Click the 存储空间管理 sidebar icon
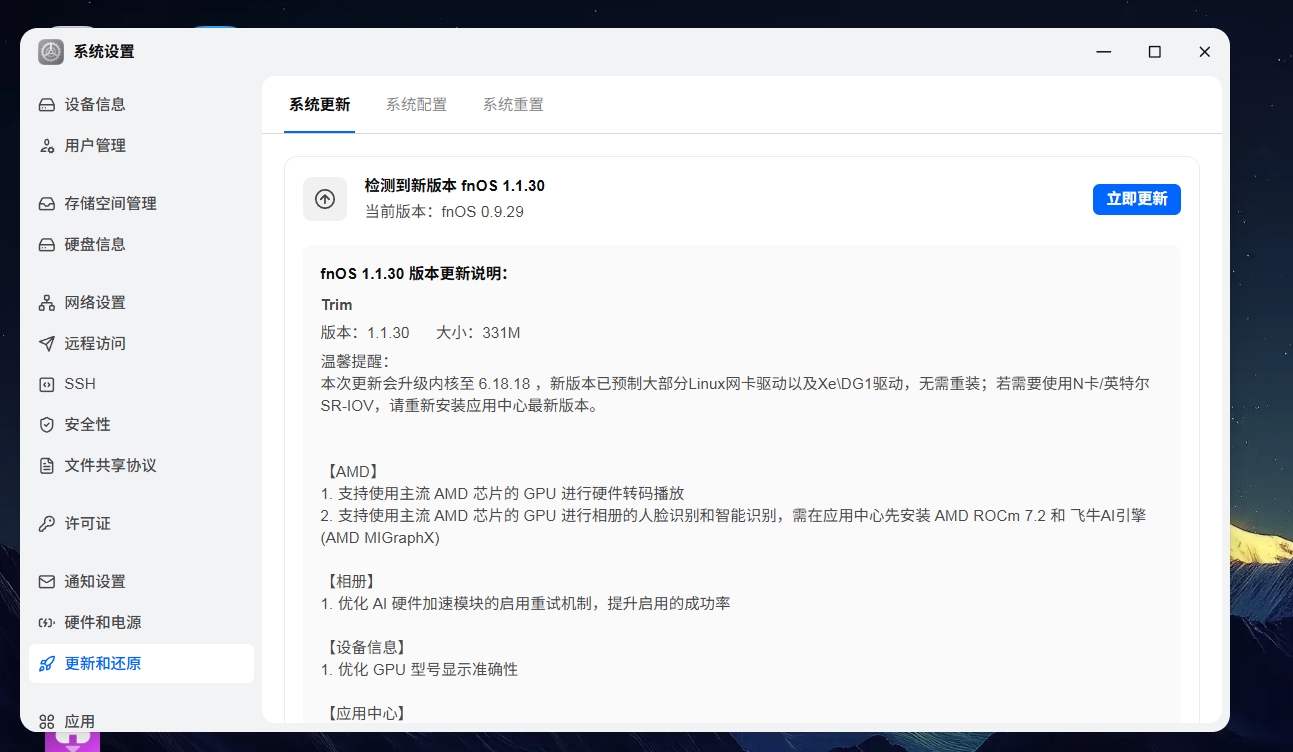 pyautogui.click(x=47, y=204)
